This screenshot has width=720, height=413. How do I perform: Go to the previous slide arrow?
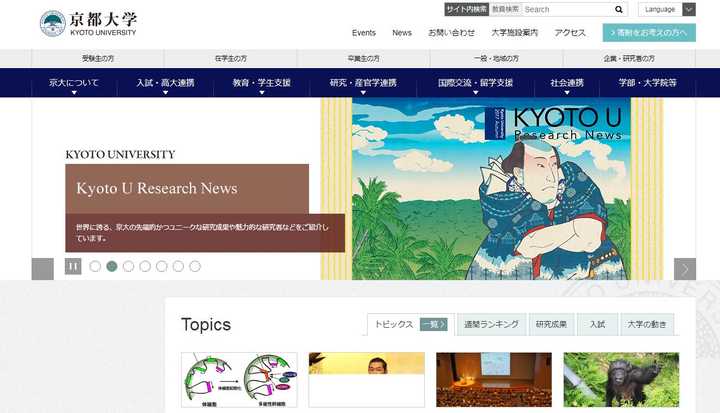coord(43,269)
